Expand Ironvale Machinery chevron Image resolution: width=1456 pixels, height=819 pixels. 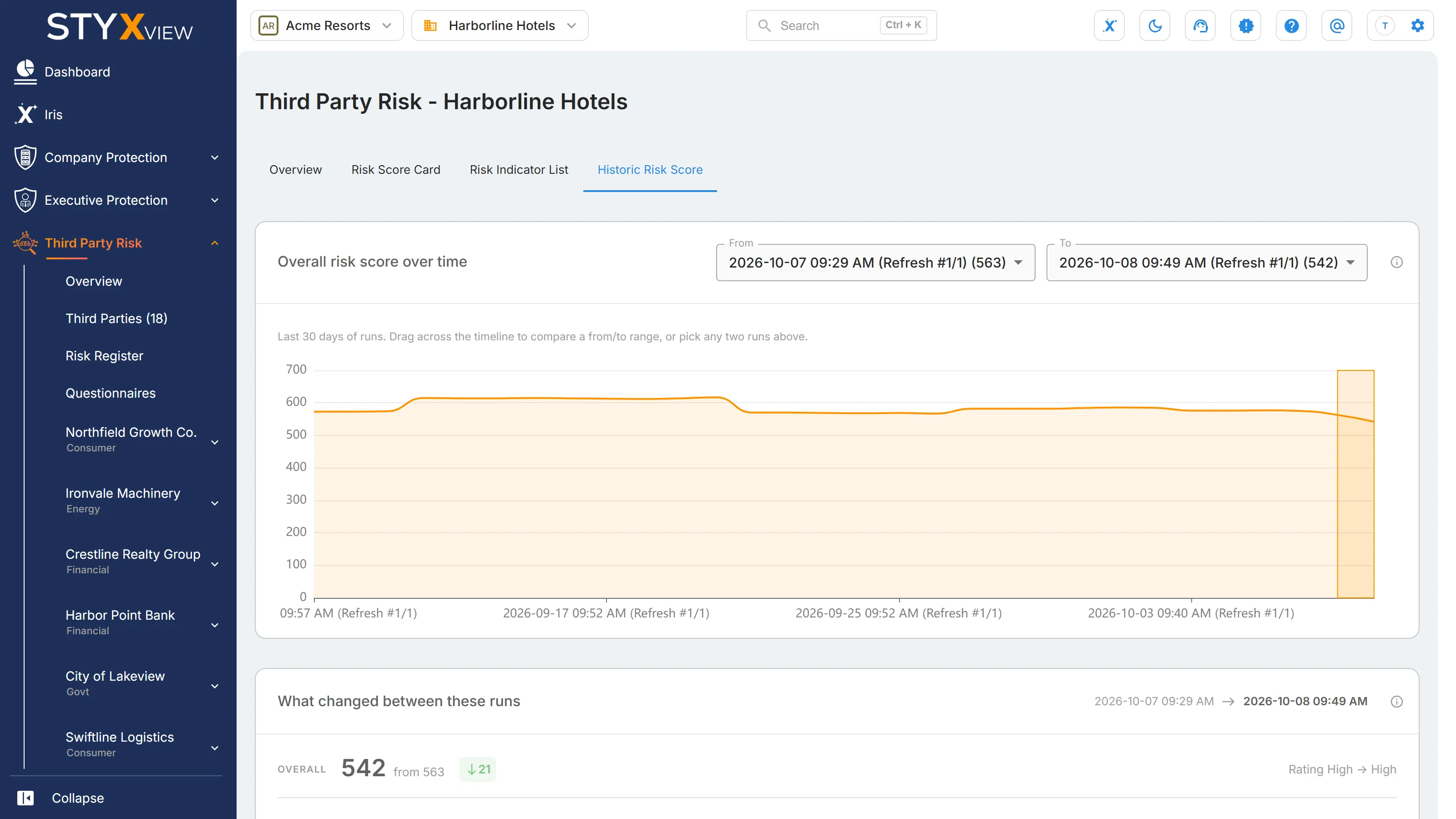click(215, 503)
